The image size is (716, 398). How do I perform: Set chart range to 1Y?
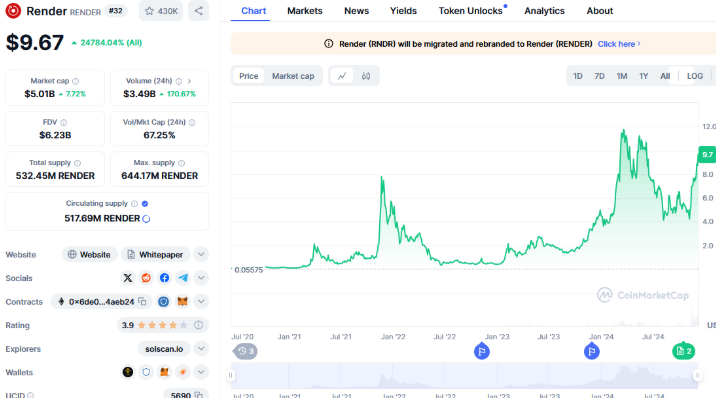click(643, 76)
